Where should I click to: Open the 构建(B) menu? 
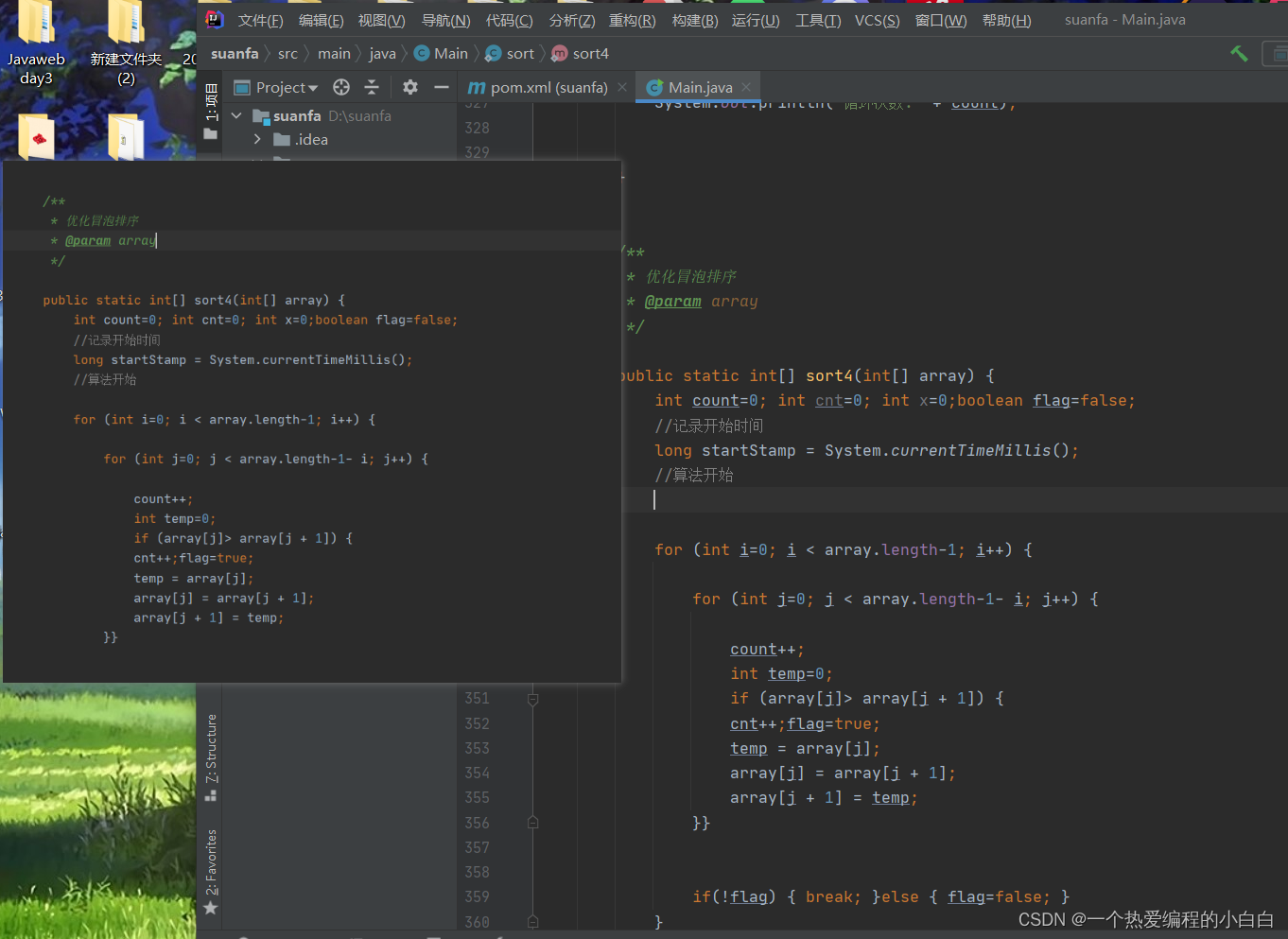tap(695, 20)
